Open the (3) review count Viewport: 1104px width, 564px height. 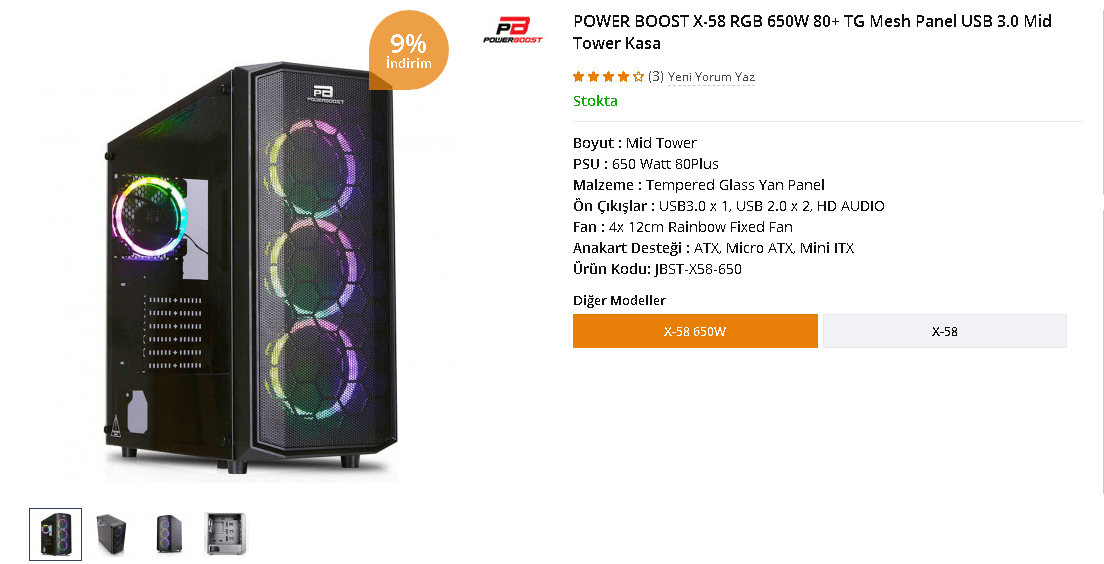pyautogui.click(x=656, y=77)
